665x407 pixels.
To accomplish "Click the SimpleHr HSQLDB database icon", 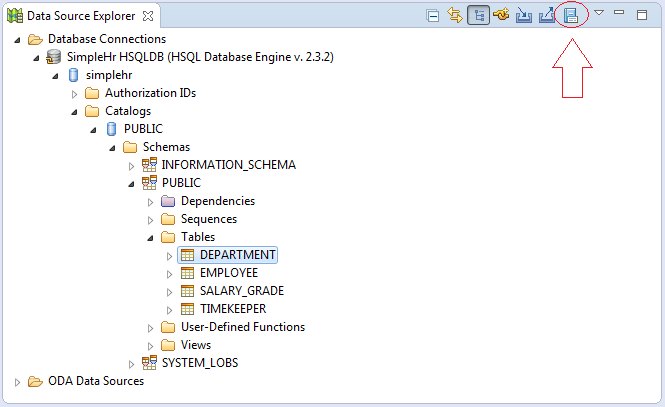I will [x=53, y=57].
